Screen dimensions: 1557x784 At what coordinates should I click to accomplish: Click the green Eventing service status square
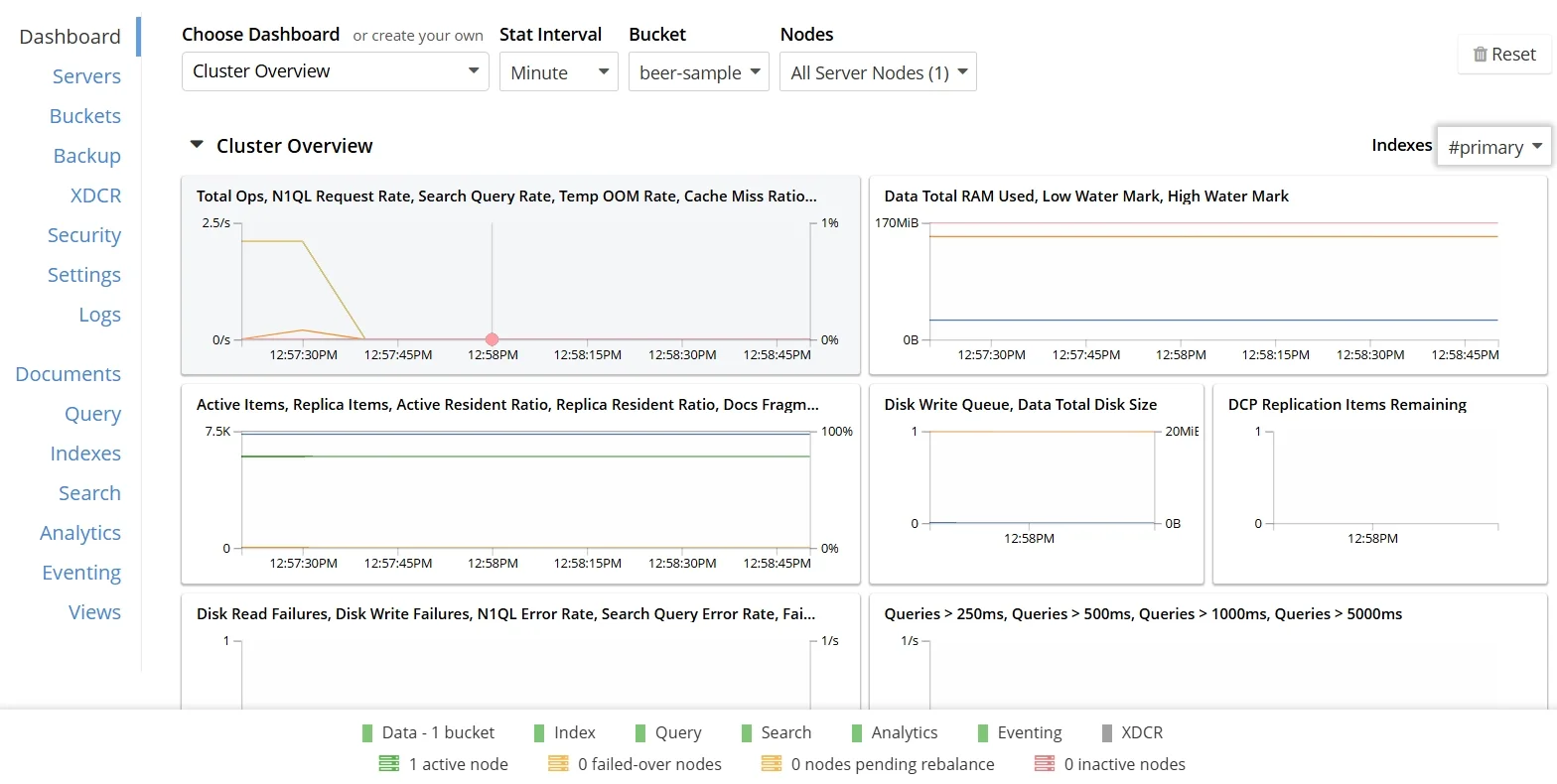(983, 733)
